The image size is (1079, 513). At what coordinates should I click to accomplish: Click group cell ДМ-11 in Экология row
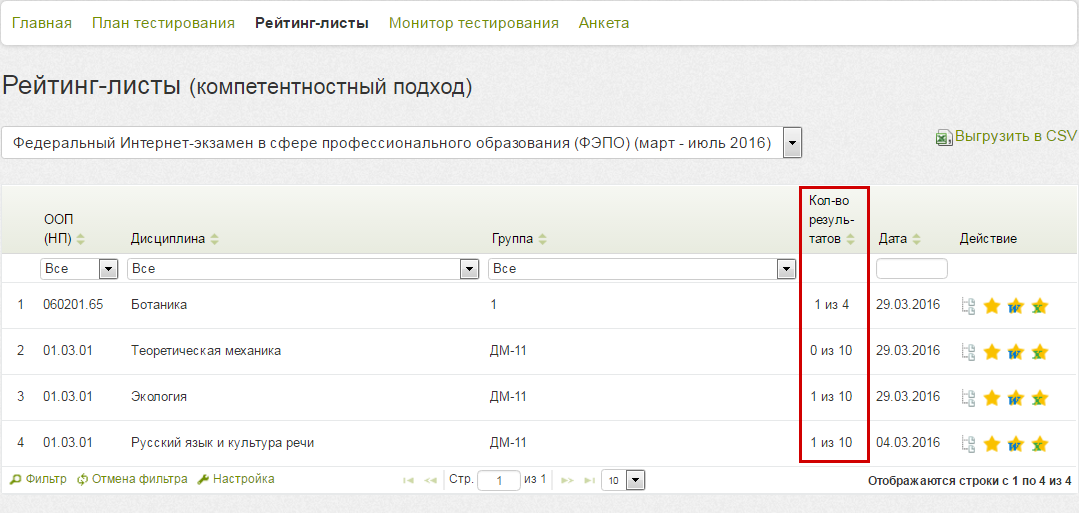tap(509, 397)
